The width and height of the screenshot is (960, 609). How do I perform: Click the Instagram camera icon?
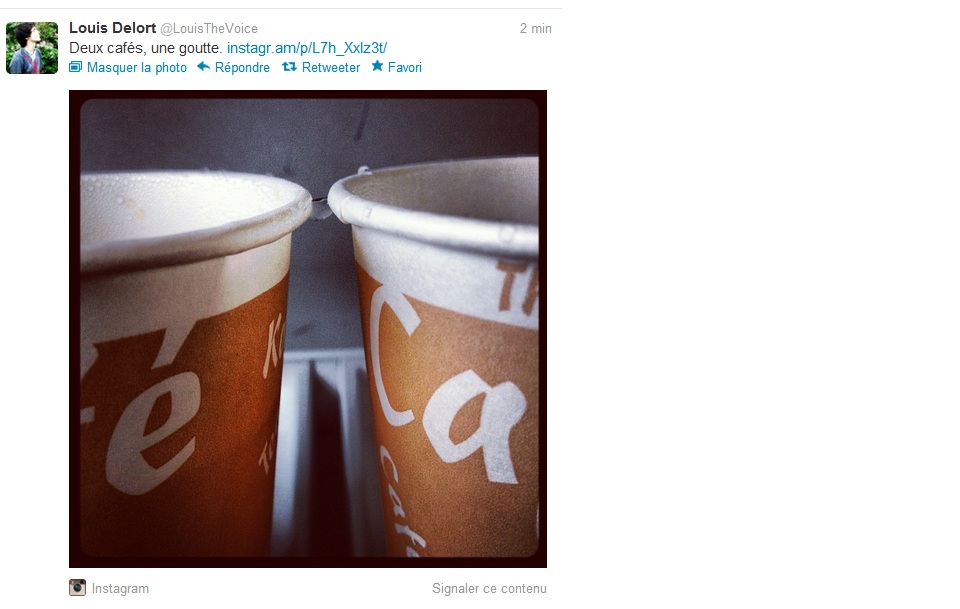coord(77,588)
